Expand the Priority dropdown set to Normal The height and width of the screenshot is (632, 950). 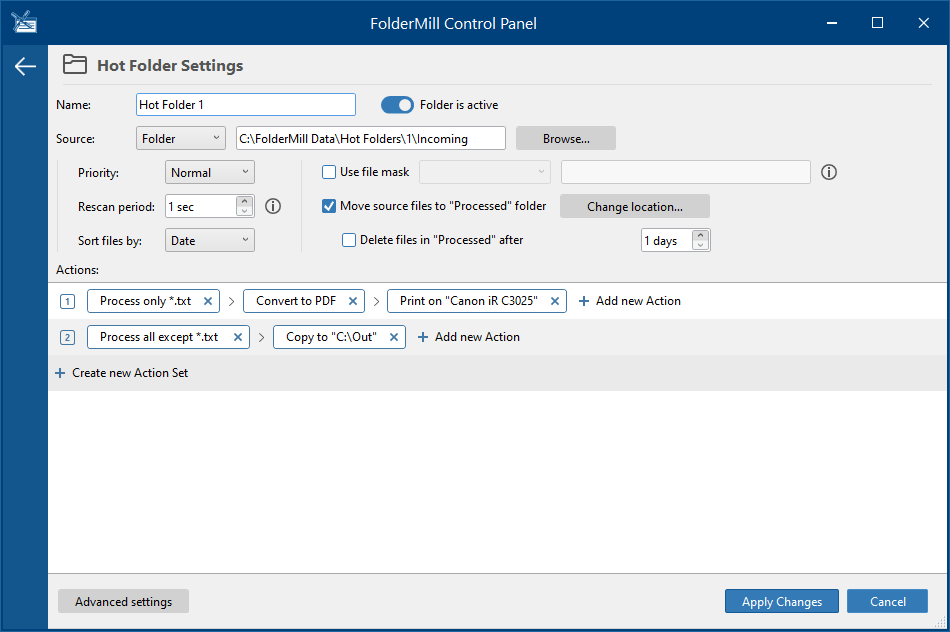point(210,172)
